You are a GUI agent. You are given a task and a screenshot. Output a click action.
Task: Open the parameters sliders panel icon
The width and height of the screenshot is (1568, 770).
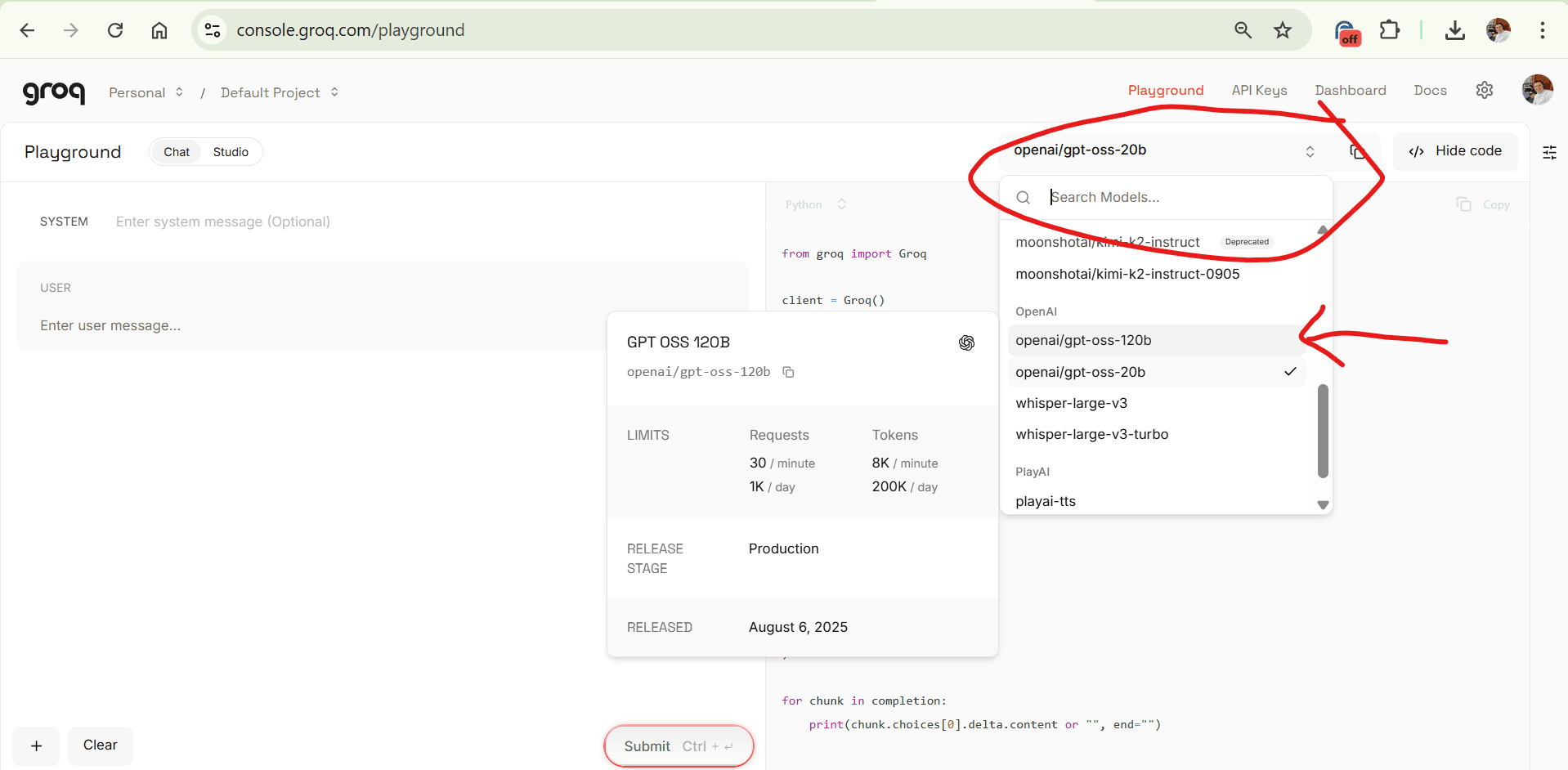(1549, 152)
